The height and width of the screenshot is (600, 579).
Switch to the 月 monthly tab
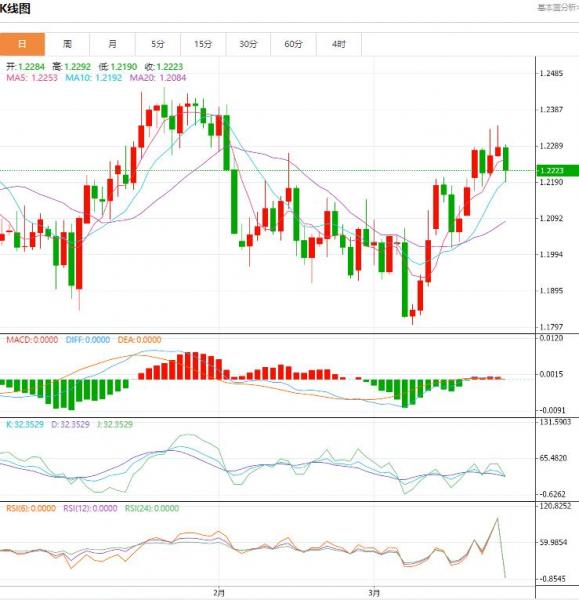113,44
